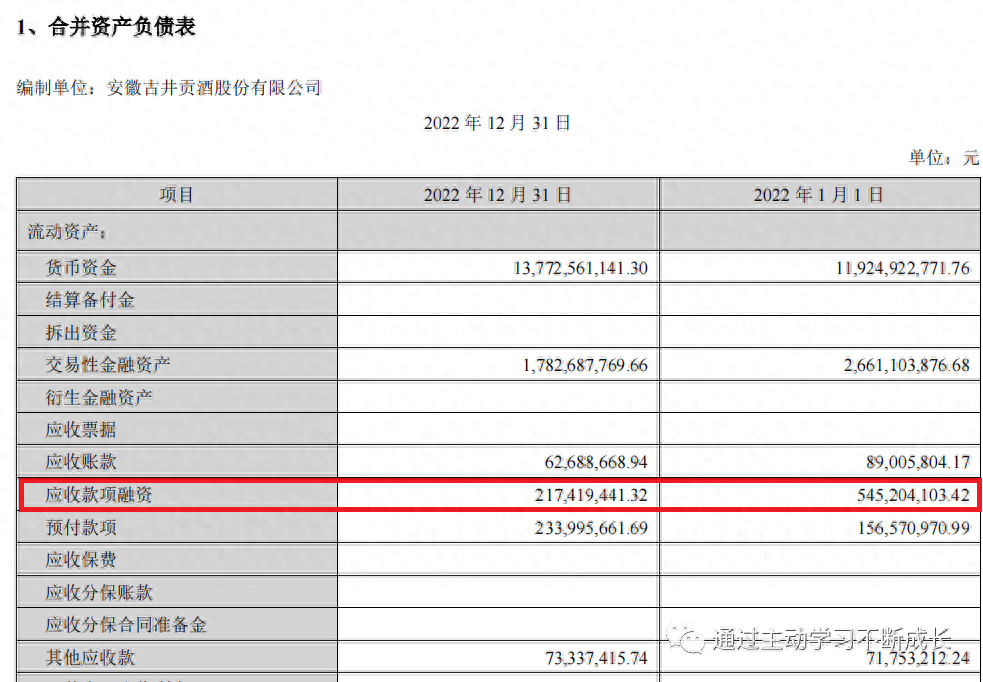Click the centered date 2022年12月31日 above the table
983x682 pixels.
(497, 123)
